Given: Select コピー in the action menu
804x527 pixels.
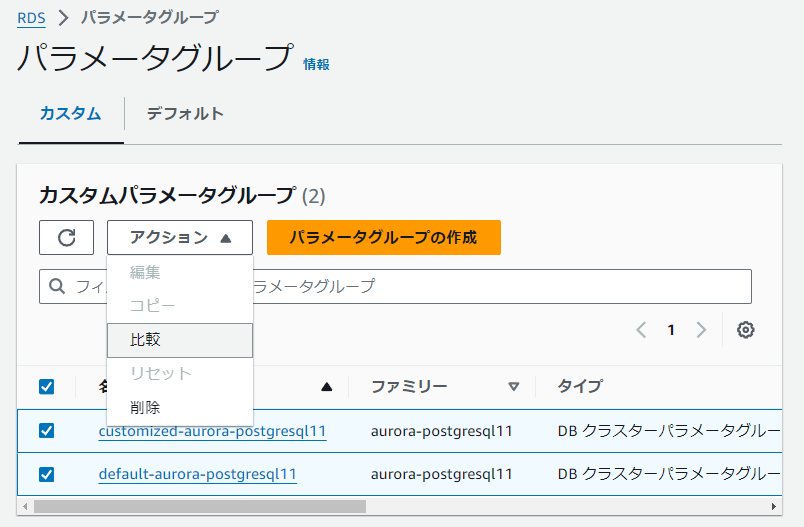Looking at the screenshot, I should 180,306.
